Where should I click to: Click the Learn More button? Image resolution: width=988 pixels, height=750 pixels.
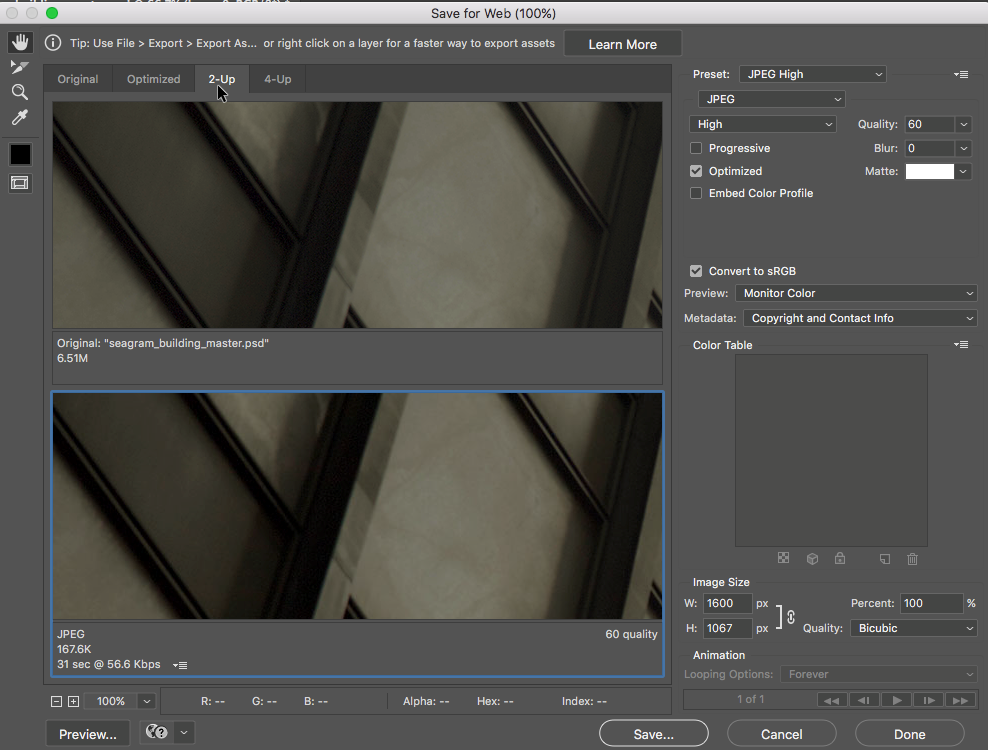coord(622,44)
